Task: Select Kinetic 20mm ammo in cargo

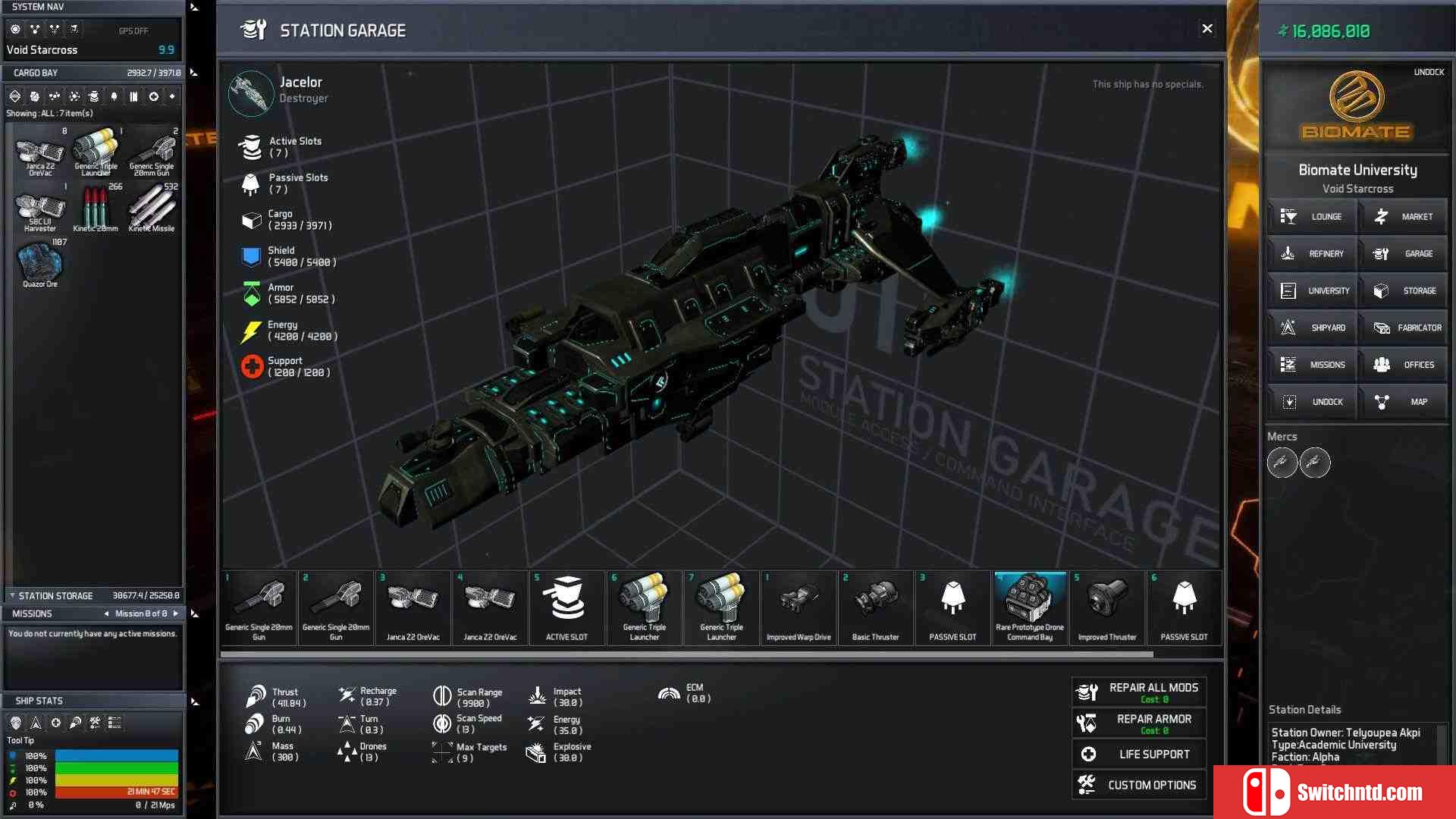Action: 96,208
